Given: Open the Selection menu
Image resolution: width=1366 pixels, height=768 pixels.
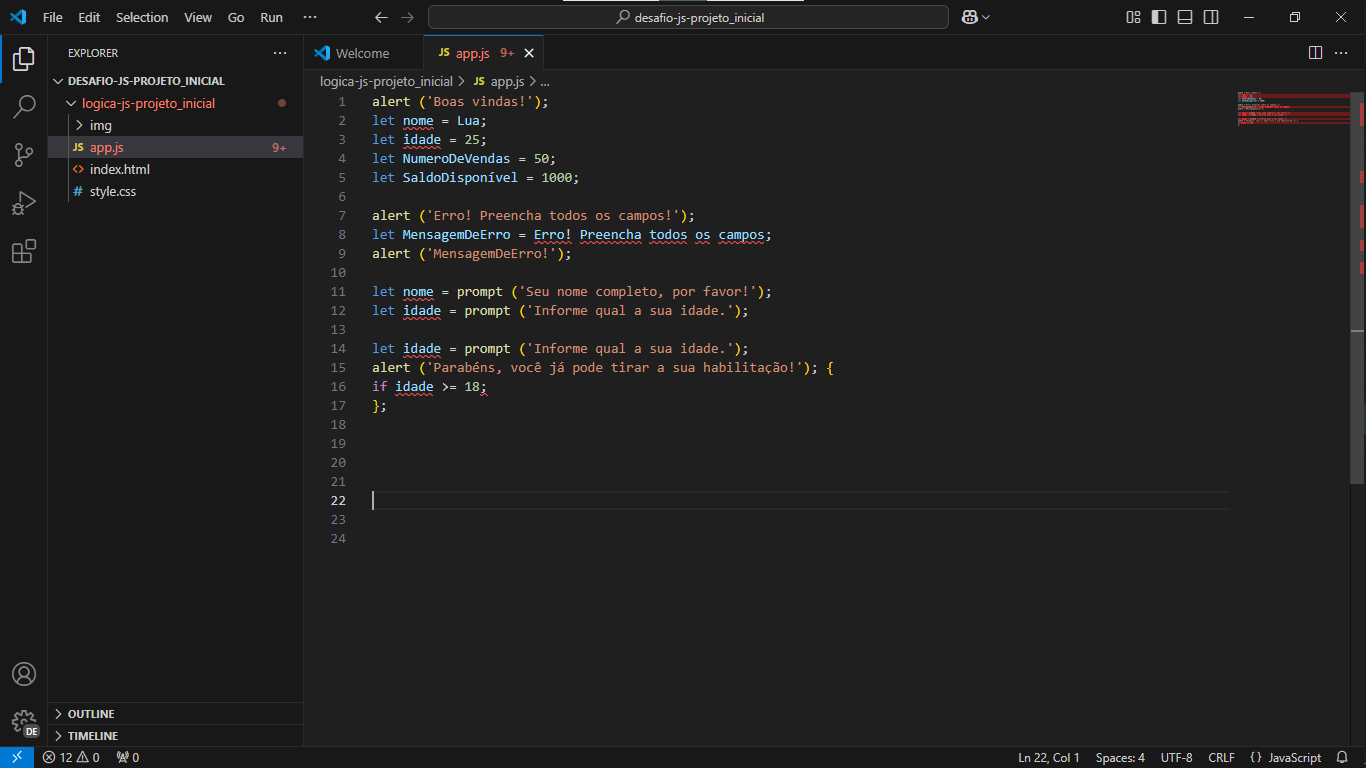Looking at the screenshot, I should (x=142, y=17).
